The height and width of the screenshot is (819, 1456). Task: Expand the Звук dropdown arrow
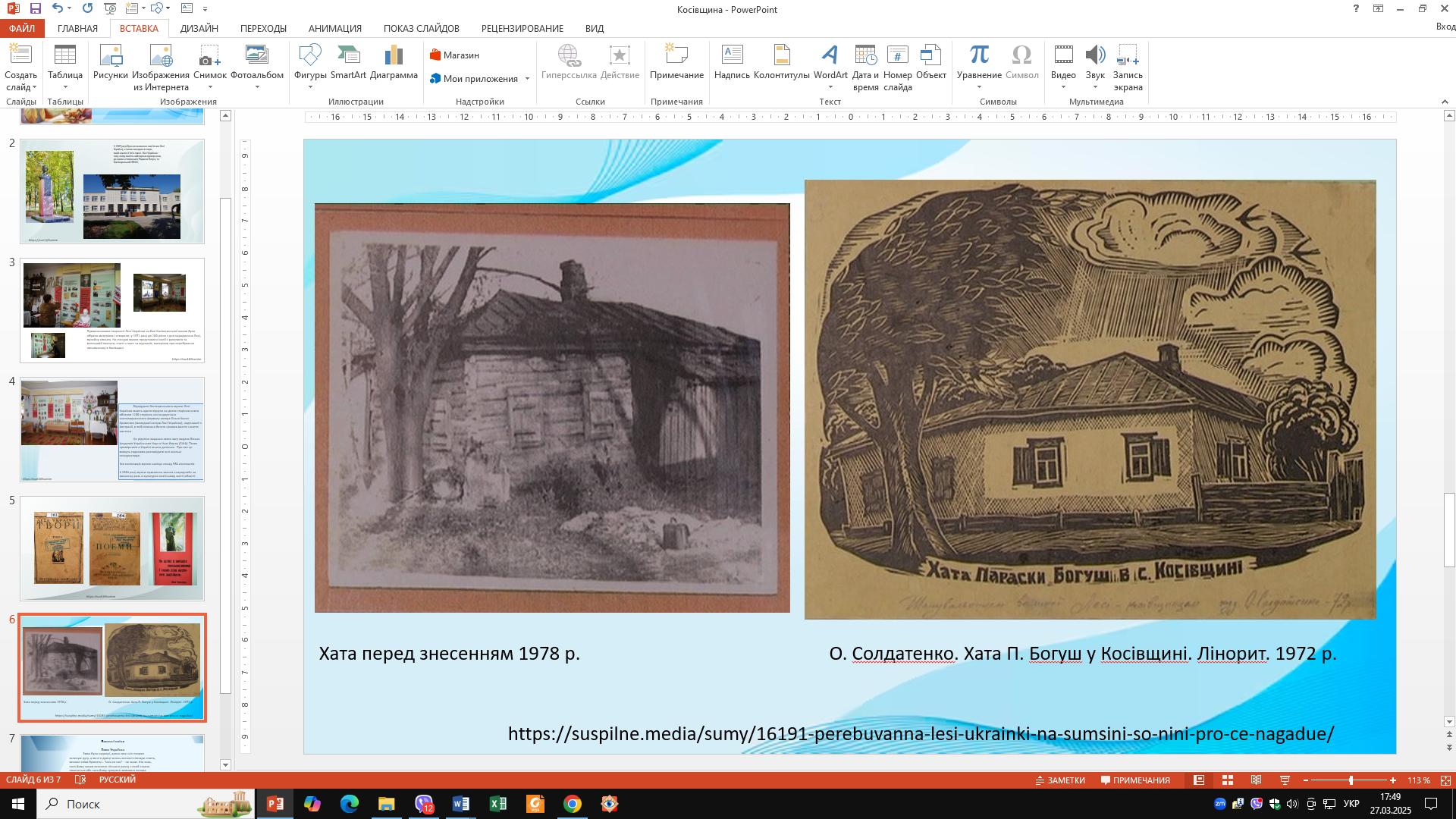coord(1095,87)
